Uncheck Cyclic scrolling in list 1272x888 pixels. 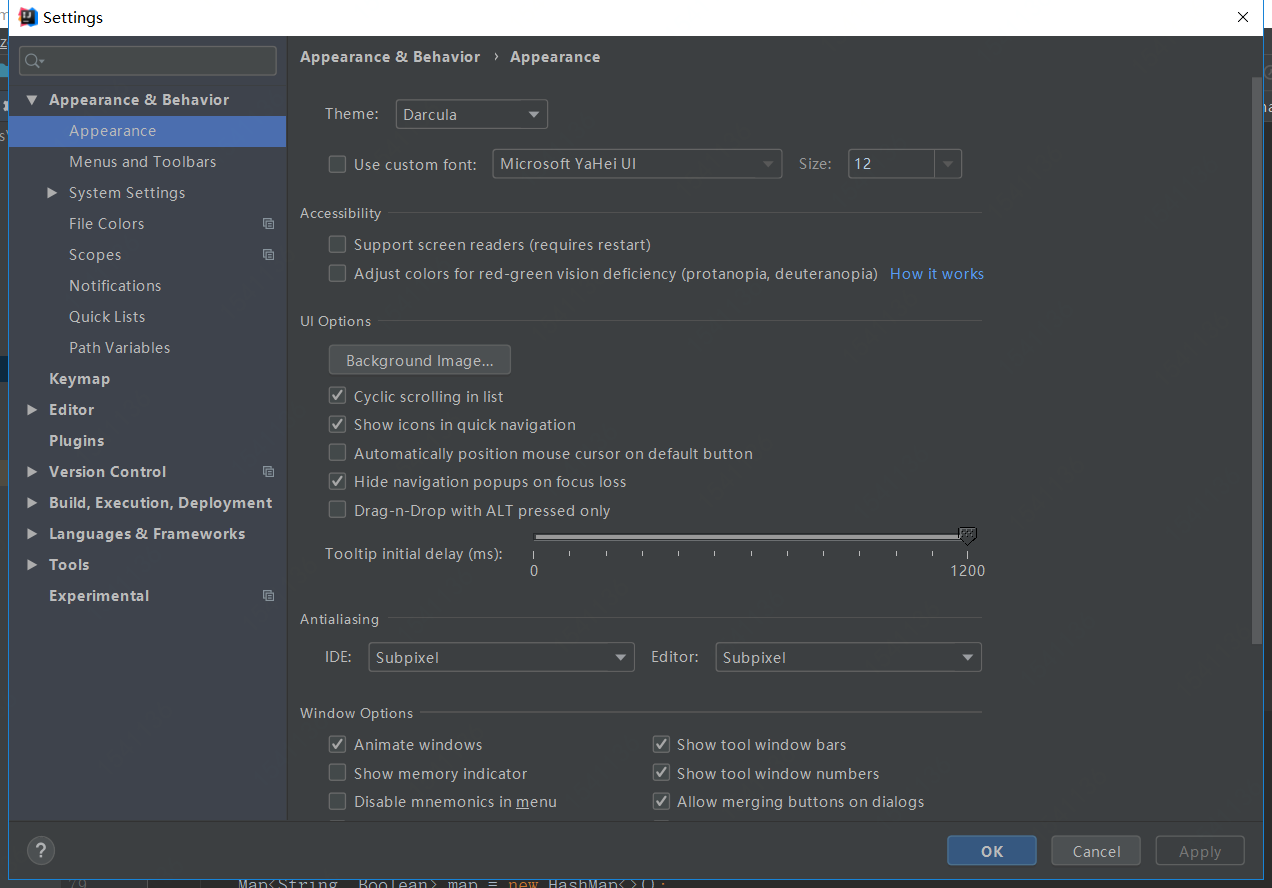click(x=338, y=396)
